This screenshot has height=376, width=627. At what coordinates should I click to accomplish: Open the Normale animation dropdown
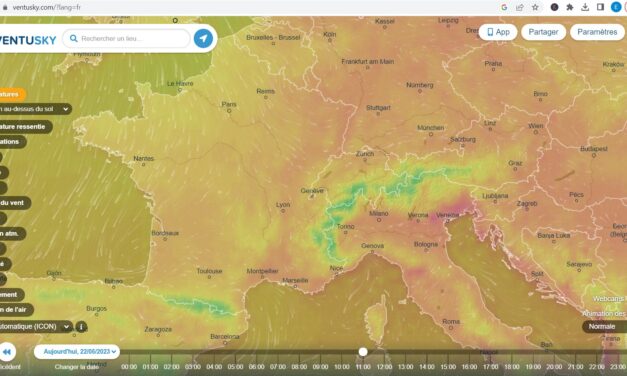[x=604, y=327]
